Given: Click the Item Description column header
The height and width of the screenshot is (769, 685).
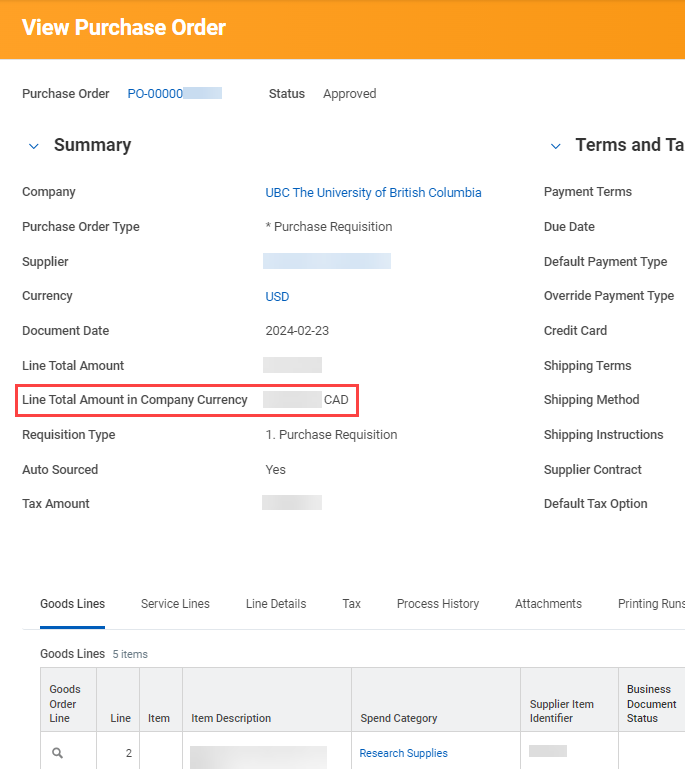Looking at the screenshot, I should [x=231, y=718].
